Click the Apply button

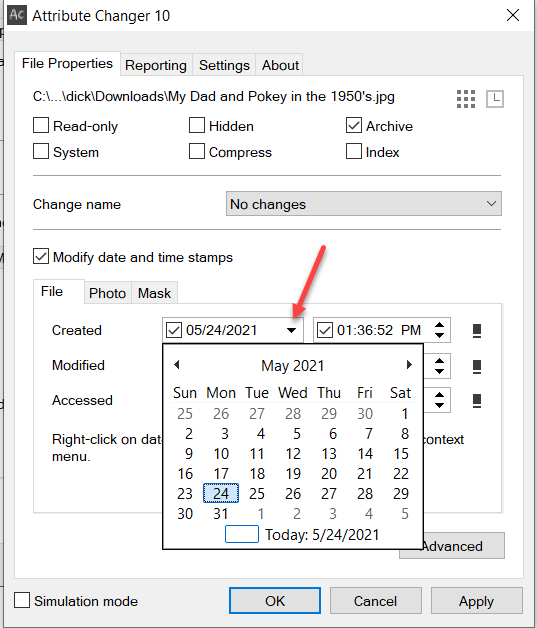click(x=477, y=601)
